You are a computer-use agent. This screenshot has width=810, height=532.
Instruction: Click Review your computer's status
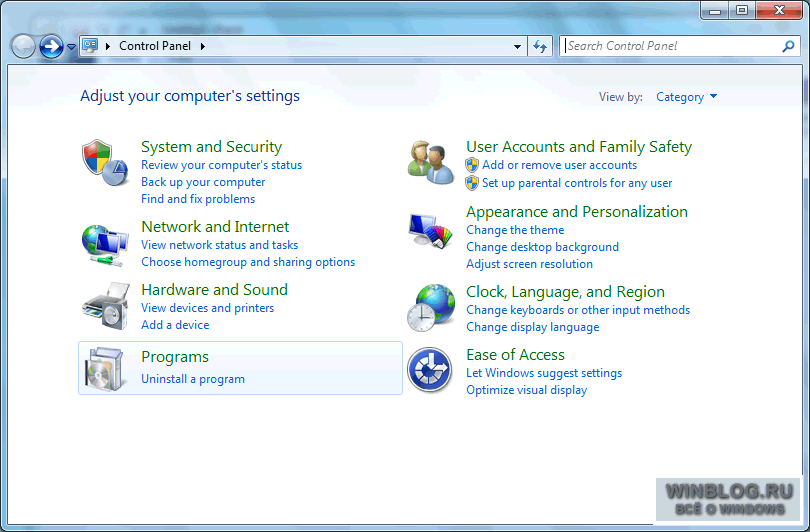[221, 165]
